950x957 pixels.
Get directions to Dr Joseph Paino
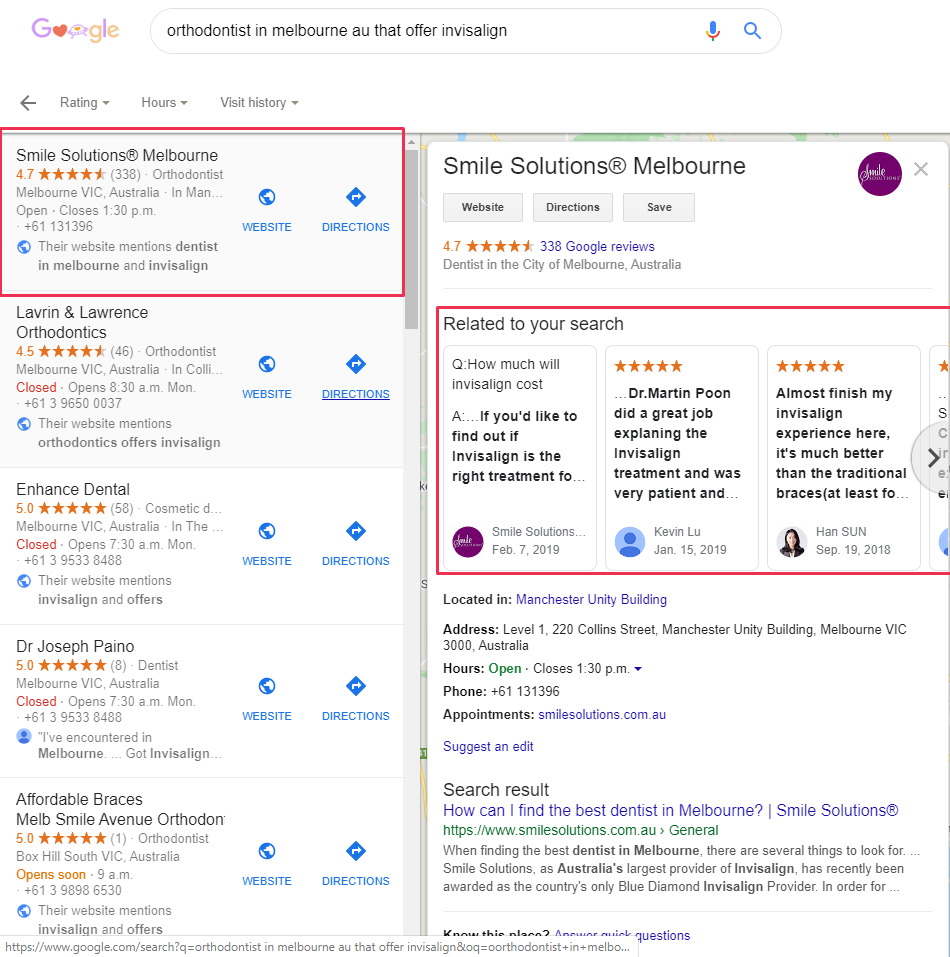[356, 687]
